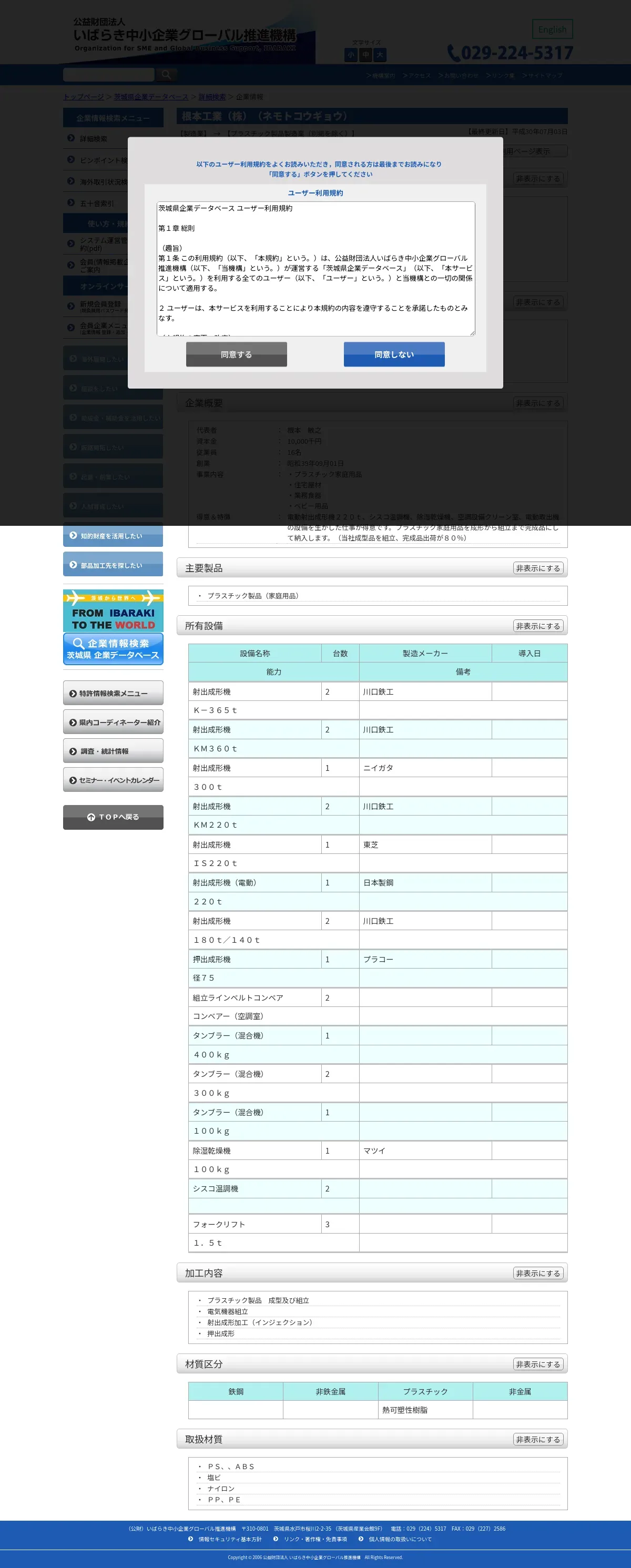631x1568 pixels.
Task: Click arrow icon on 特許情報検索メニュー
Action: (x=73, y=694)
